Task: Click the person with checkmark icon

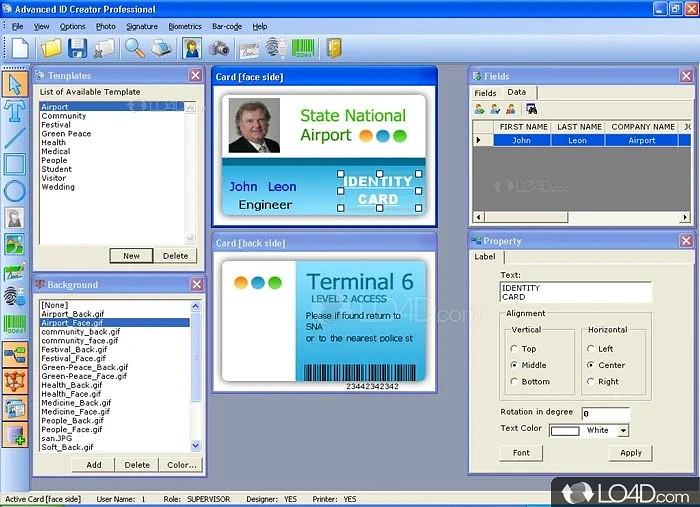Action: [x=495, y=109]
